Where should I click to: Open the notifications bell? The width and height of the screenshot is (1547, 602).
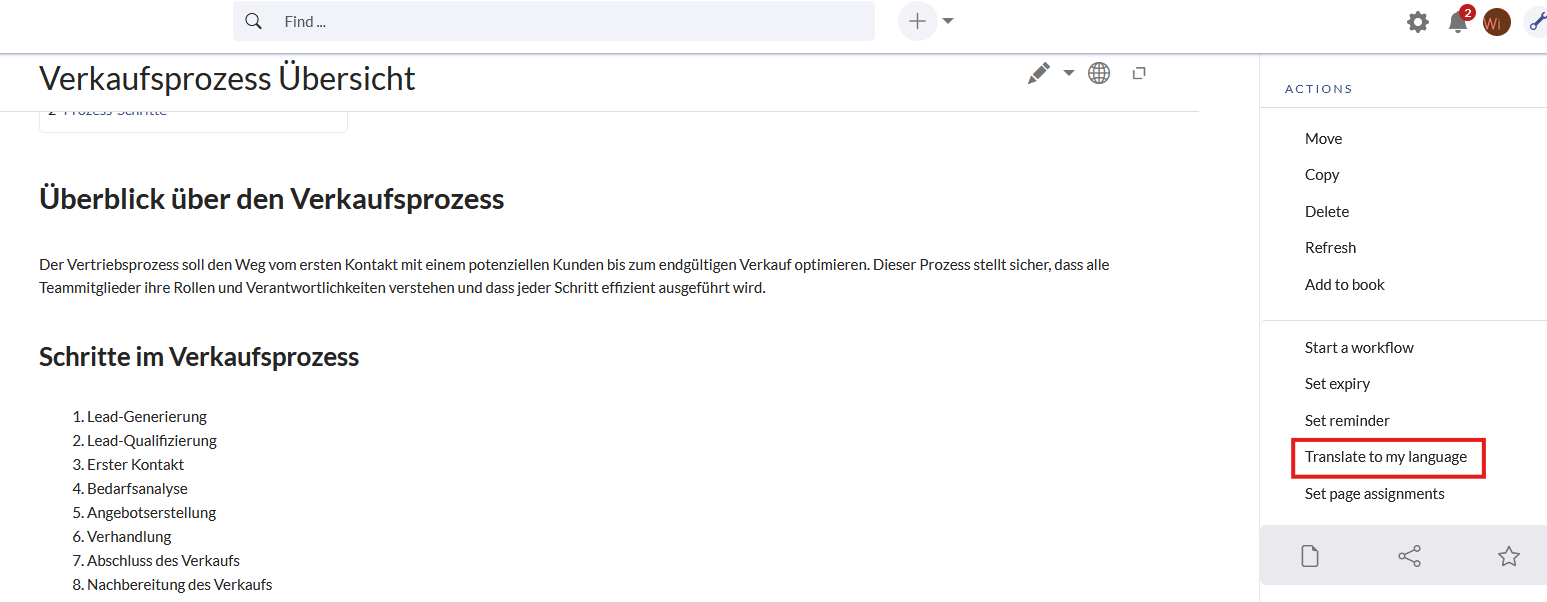click(1458, 22)
